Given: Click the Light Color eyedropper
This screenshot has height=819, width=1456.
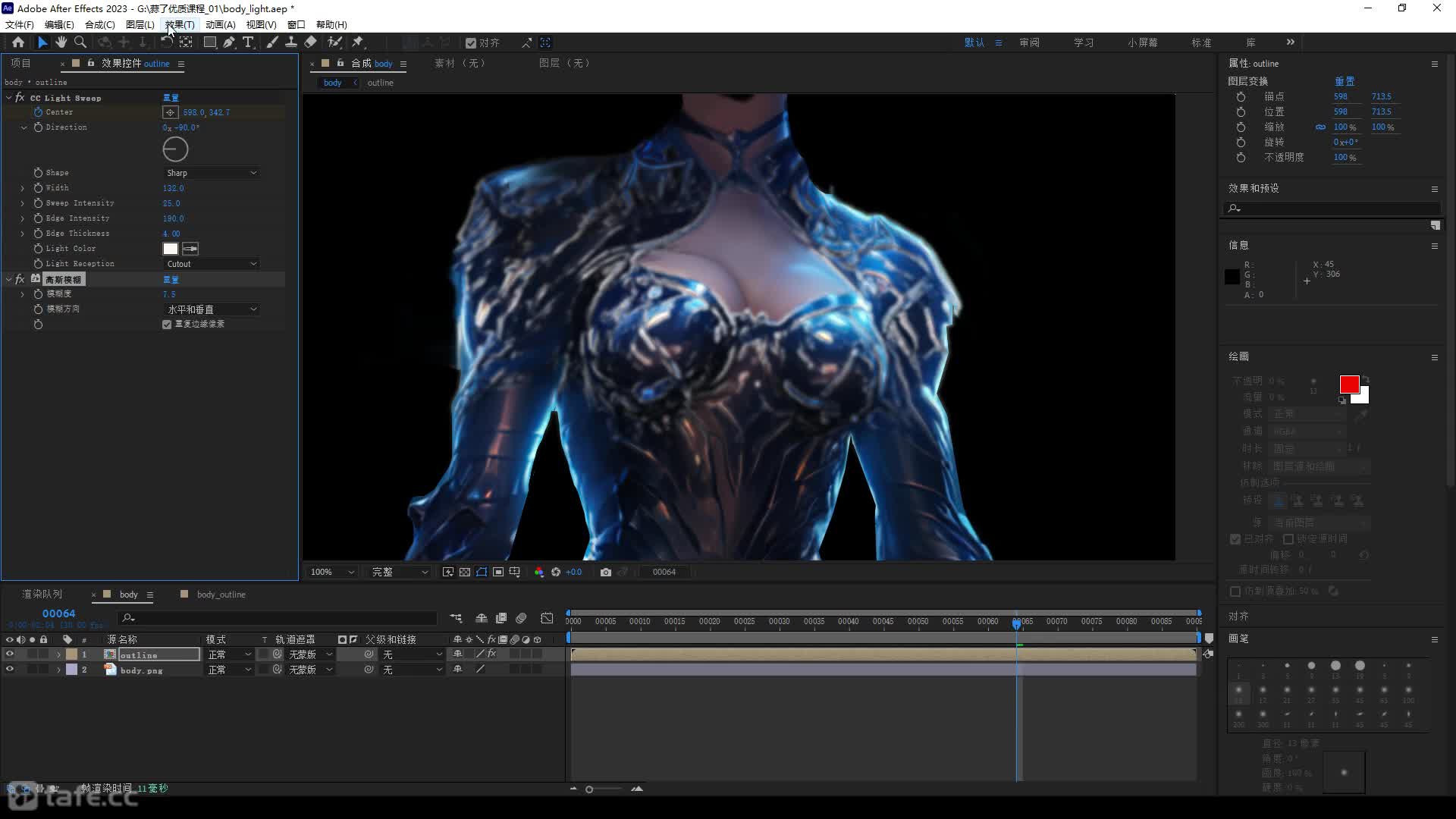Looking at the screenshot, I should click(x=190, y=249).
